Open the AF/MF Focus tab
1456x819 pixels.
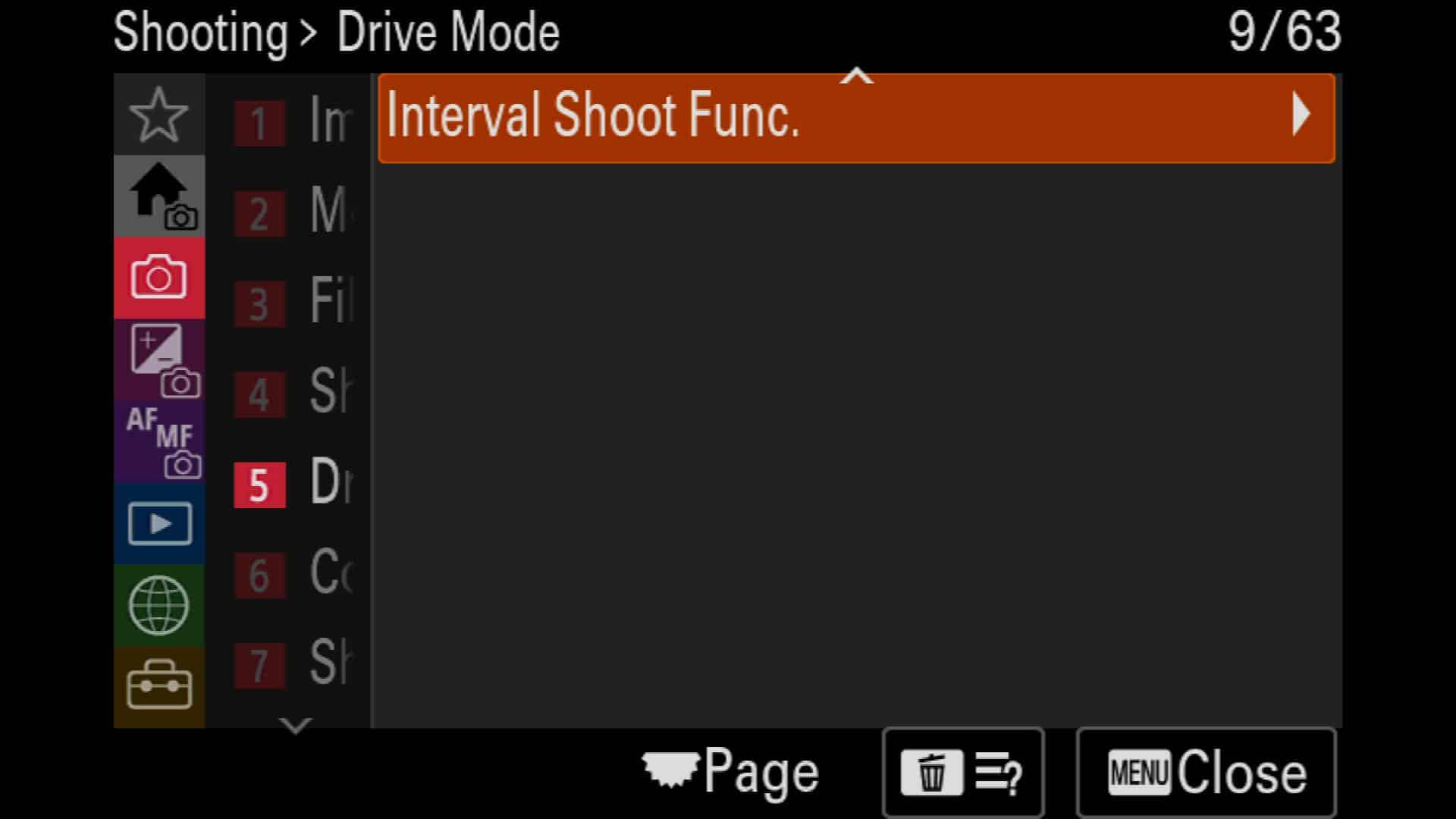point(159,442)
